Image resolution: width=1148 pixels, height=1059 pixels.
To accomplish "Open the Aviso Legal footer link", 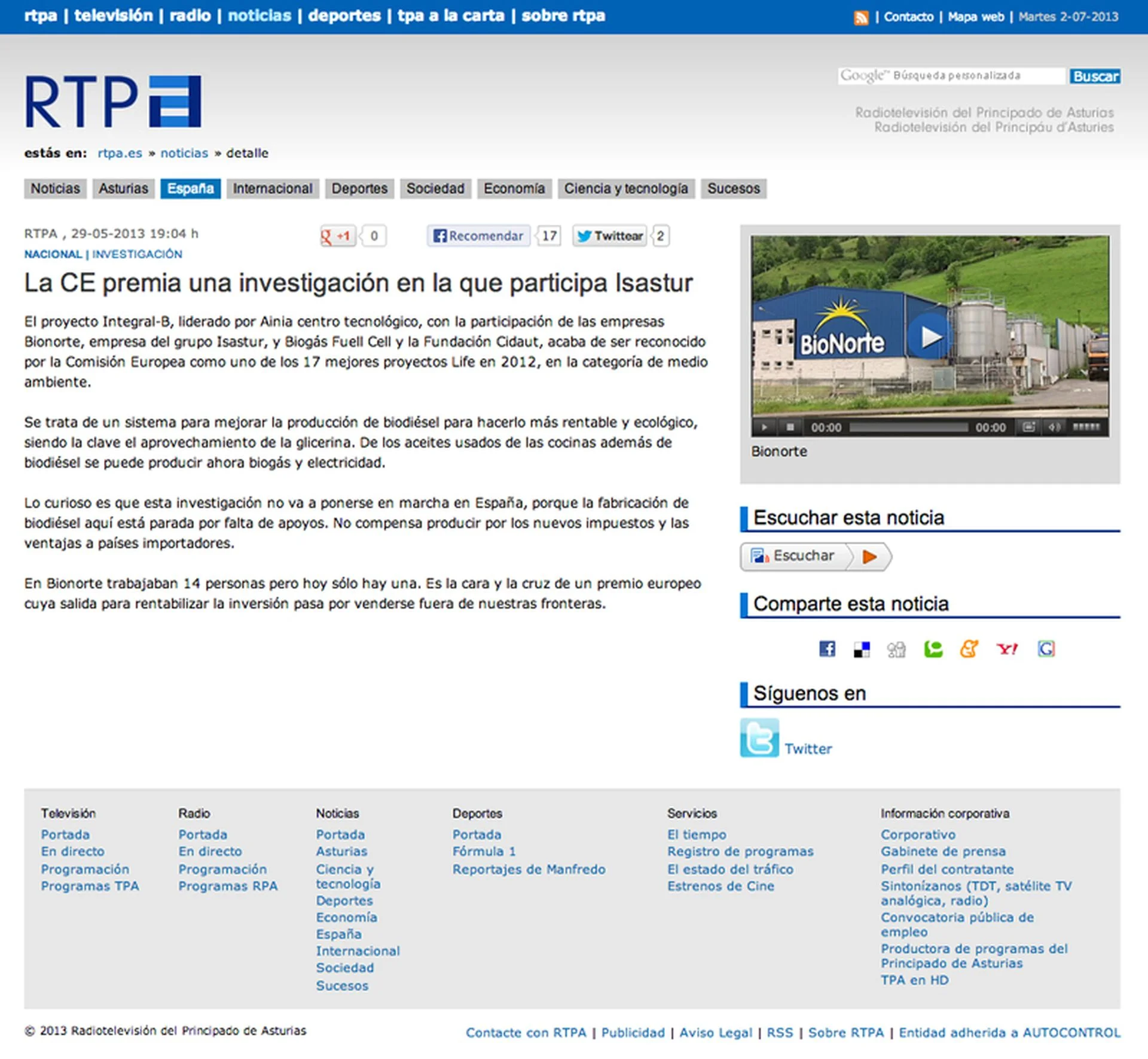I will point(716,1033).
